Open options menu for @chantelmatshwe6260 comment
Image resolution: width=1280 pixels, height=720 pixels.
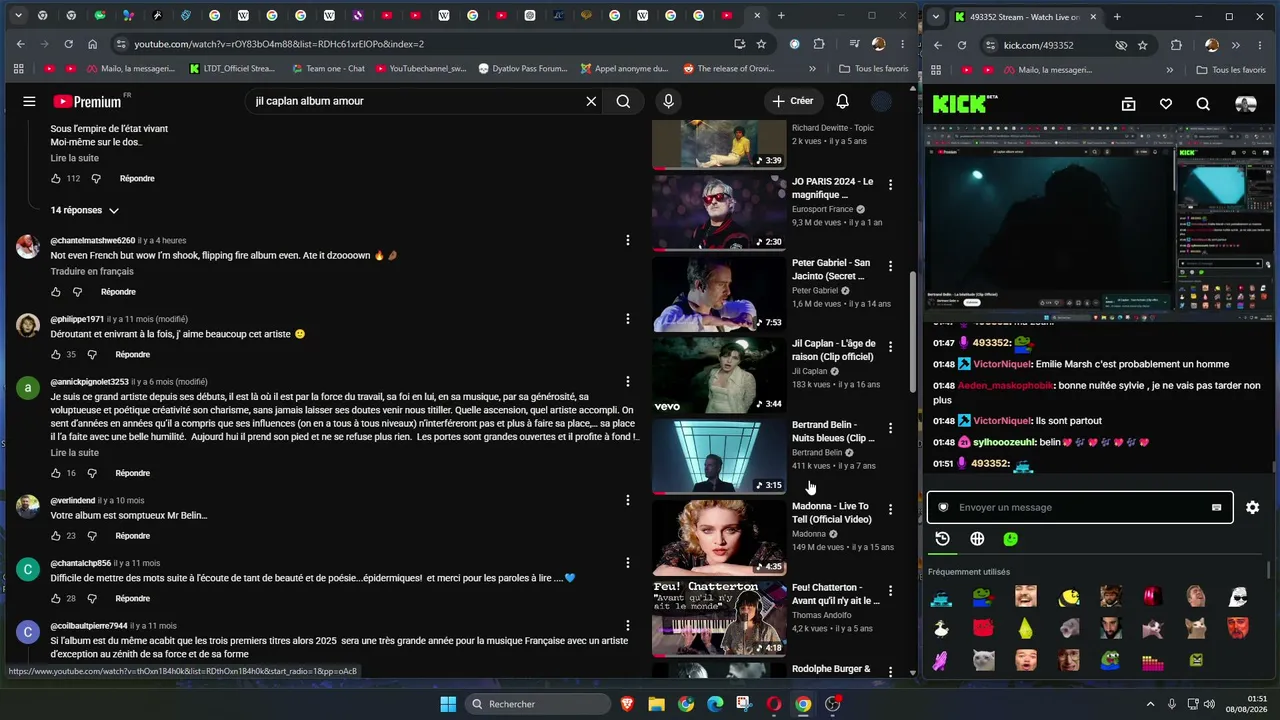click(628, 240)
